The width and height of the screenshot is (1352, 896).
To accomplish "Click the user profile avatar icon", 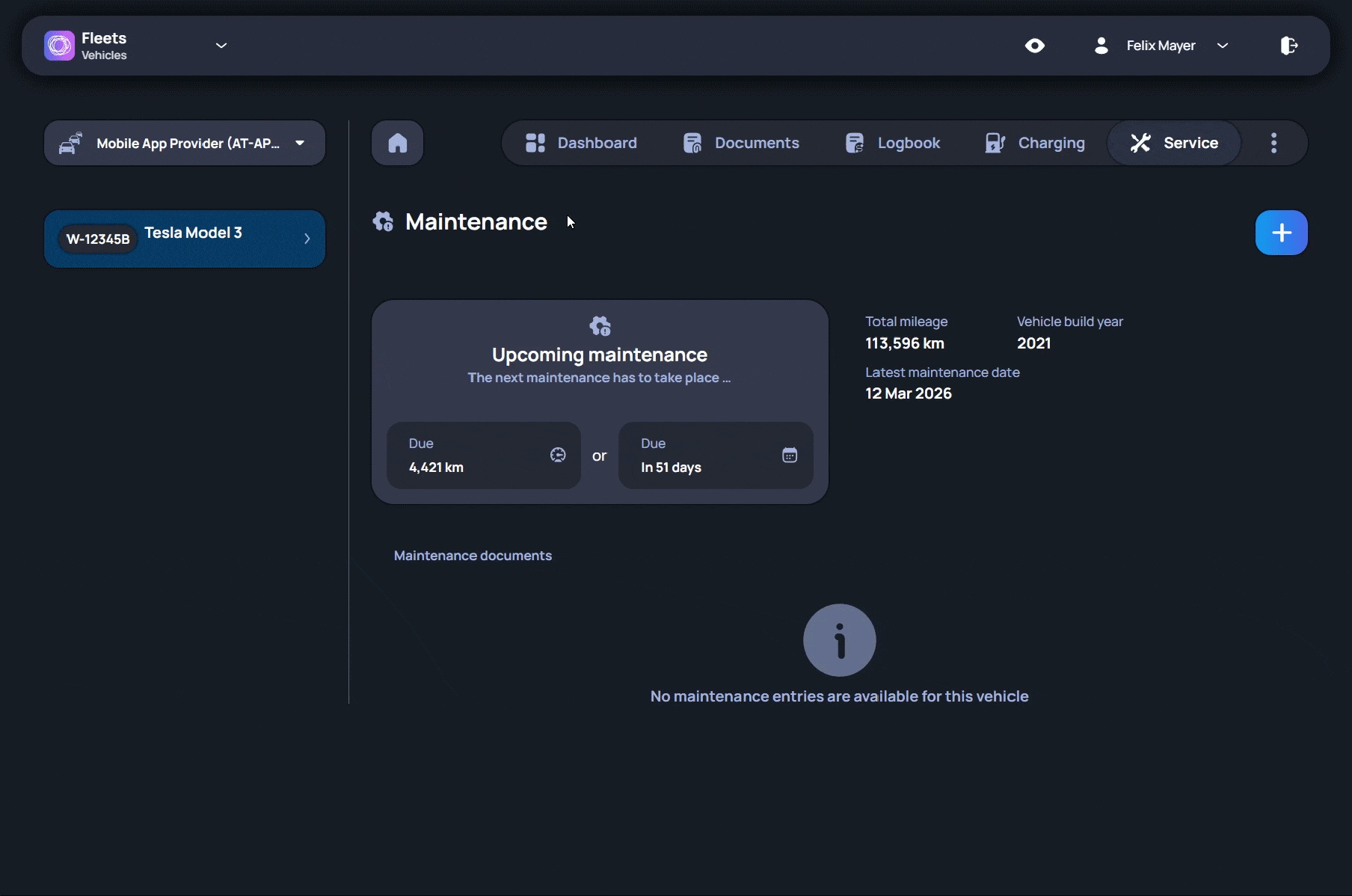I will pos(1101,46).
